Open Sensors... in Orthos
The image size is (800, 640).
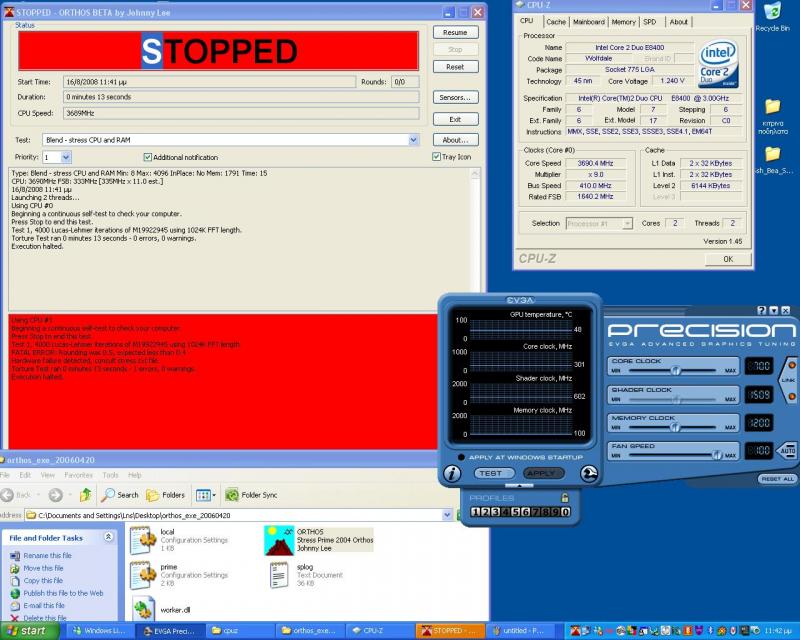pyautogui.click(x=455, y=97)
